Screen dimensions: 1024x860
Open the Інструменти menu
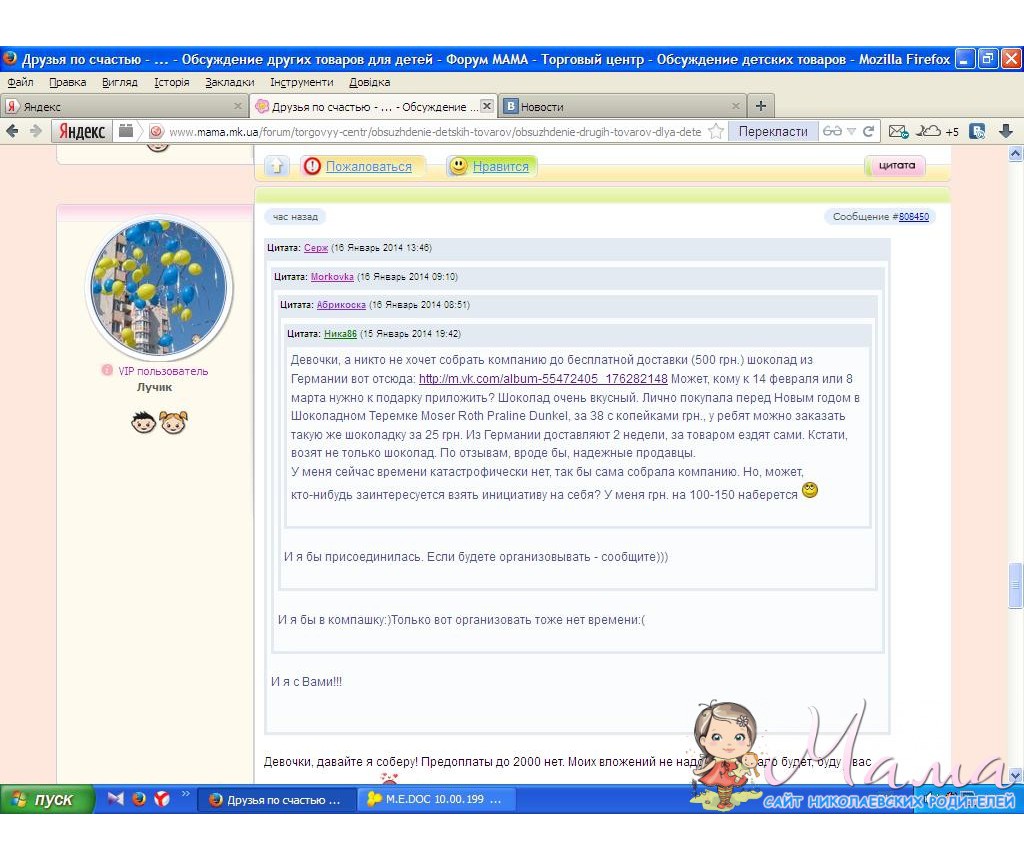301,82
